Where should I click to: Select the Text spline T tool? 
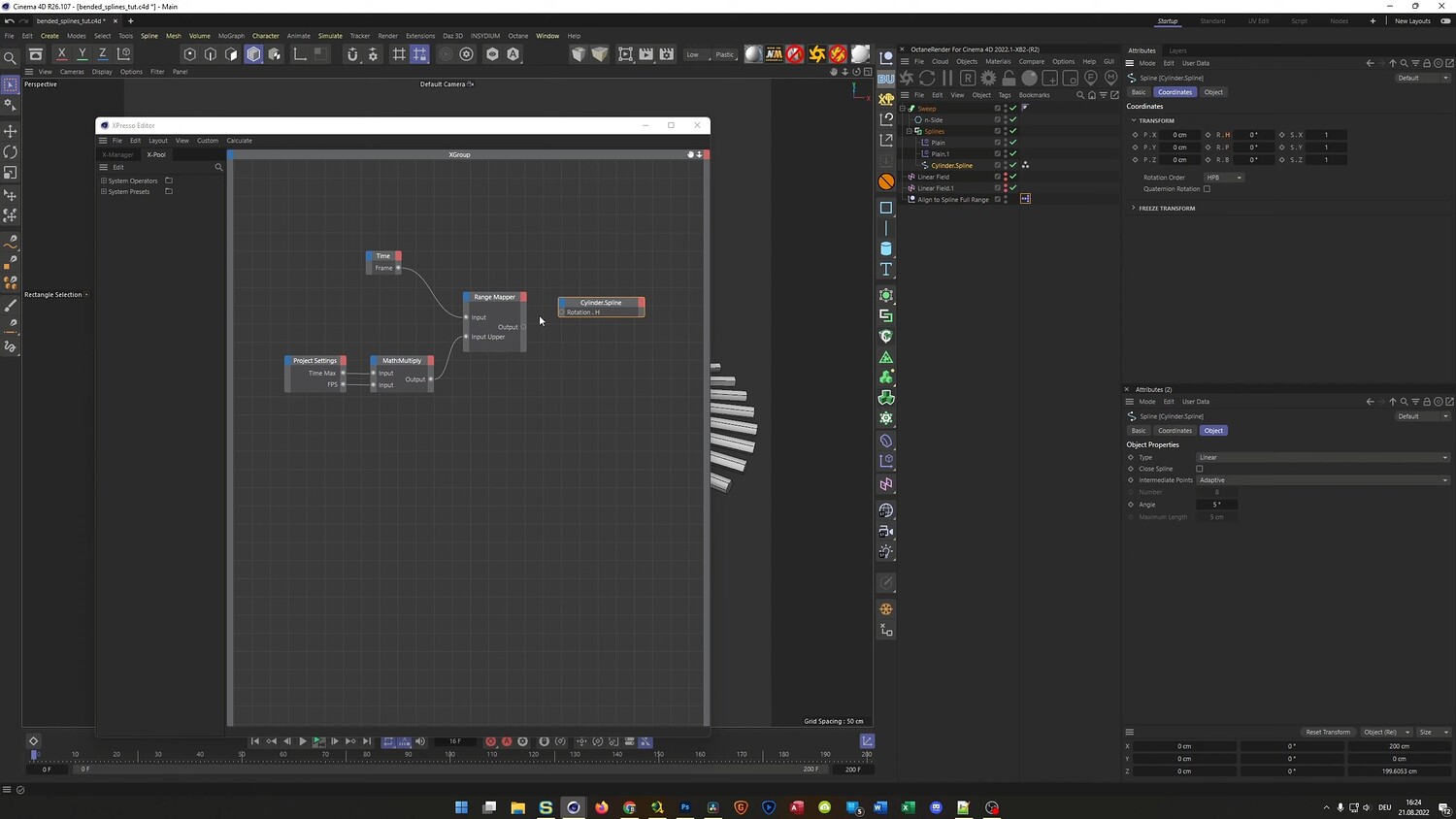click(x=886, y=269)
